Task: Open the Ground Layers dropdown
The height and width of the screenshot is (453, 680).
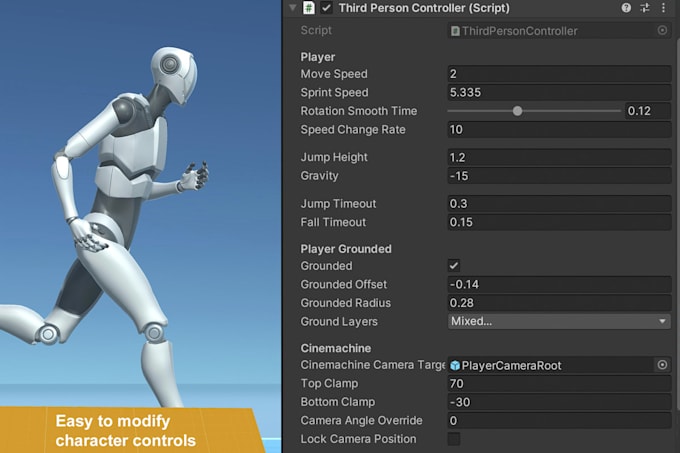Action: pos(558,322)
